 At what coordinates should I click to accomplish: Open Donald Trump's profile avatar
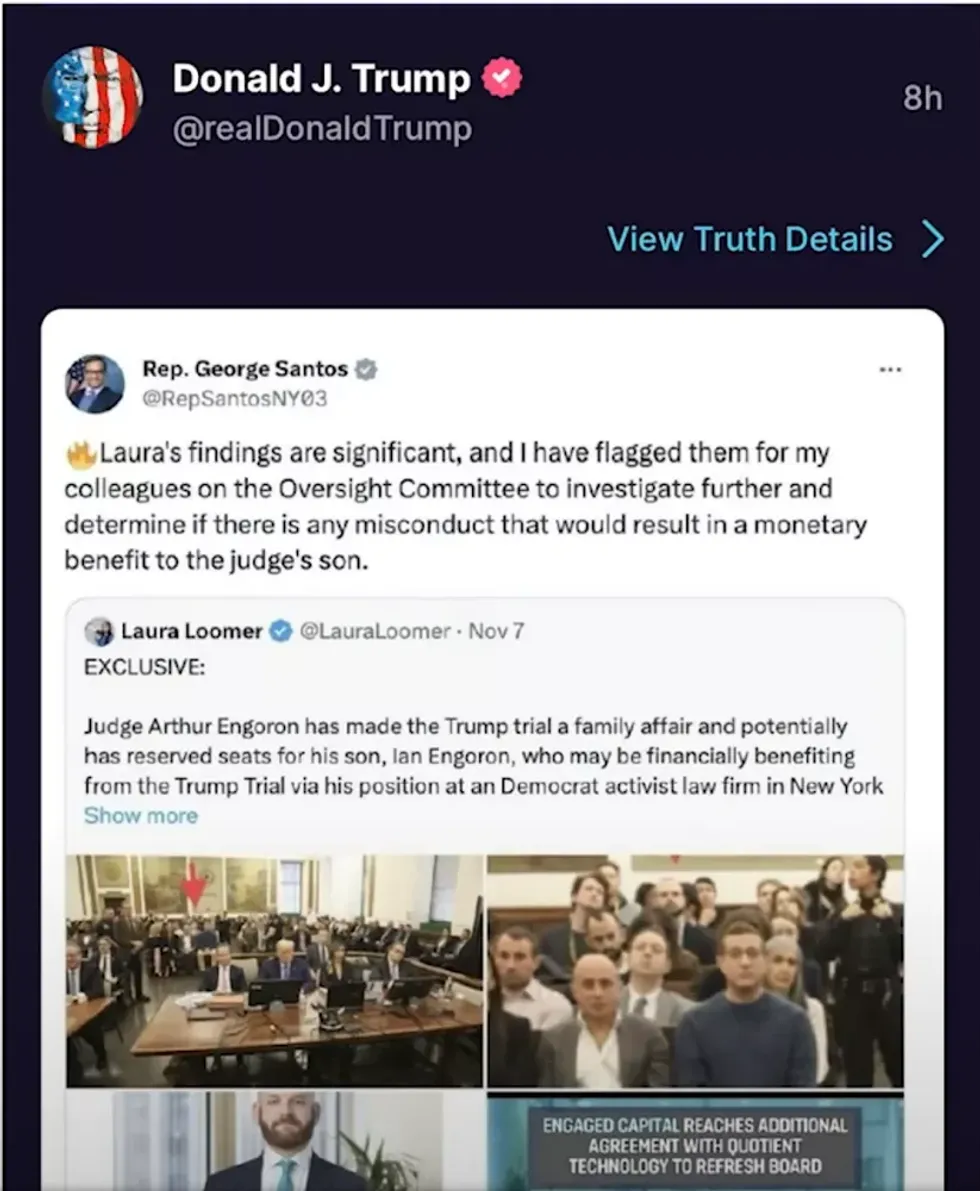[x=95, y=100]
